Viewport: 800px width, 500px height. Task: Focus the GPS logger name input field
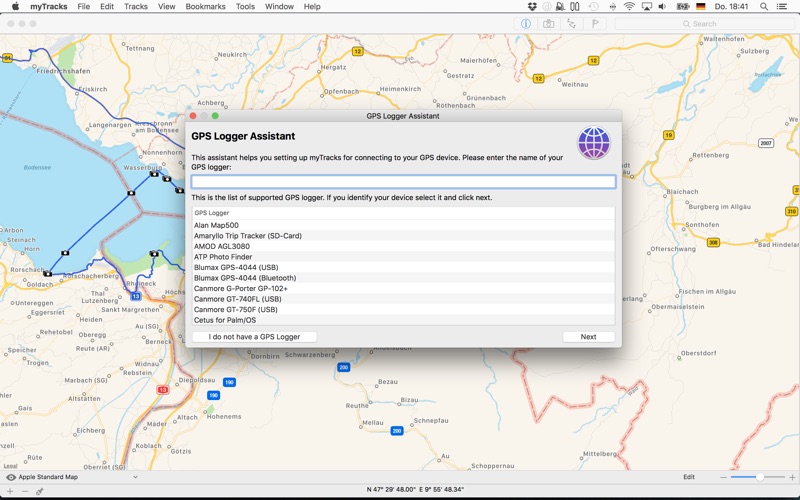(403, 182)
